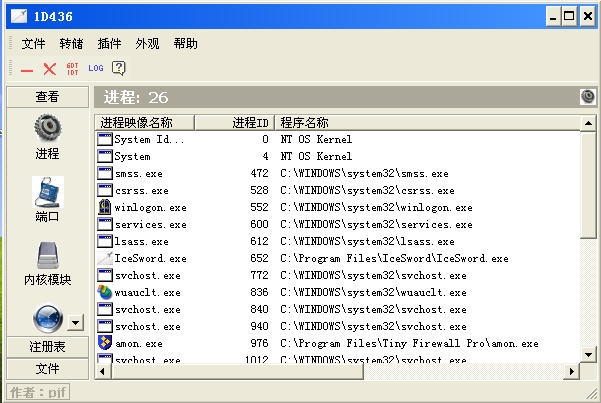Open the LOG toolbar icon
The image size is (601, 403).
point(95,68)
